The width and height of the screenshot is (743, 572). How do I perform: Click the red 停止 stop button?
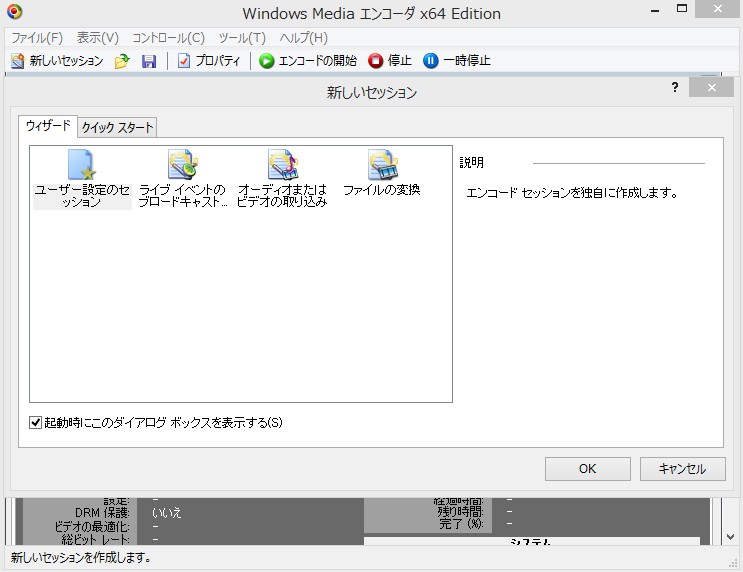(x=390, y=61)
